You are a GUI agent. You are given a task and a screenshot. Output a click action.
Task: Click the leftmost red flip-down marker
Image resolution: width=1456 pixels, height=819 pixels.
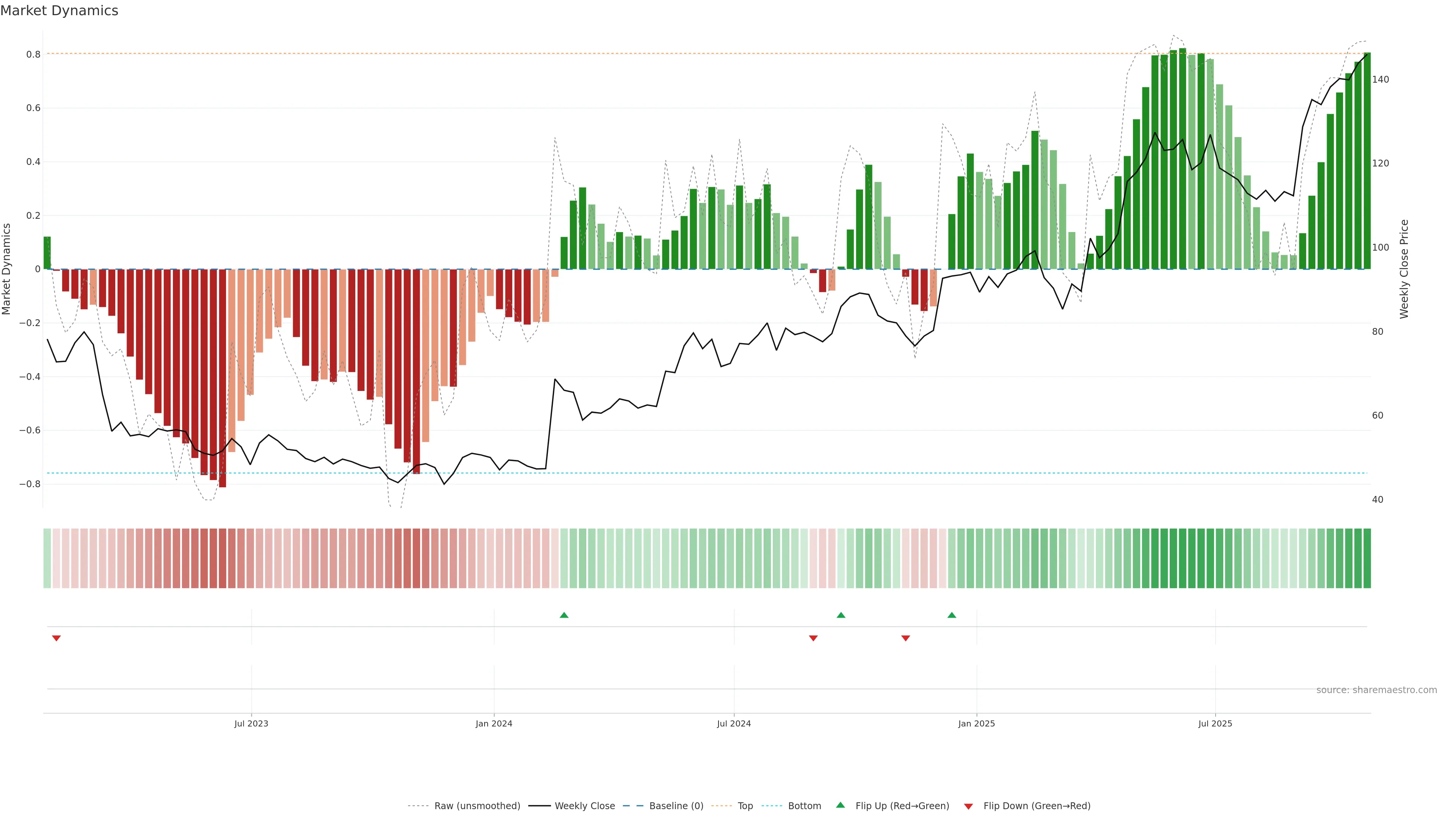tap(56, 638)
